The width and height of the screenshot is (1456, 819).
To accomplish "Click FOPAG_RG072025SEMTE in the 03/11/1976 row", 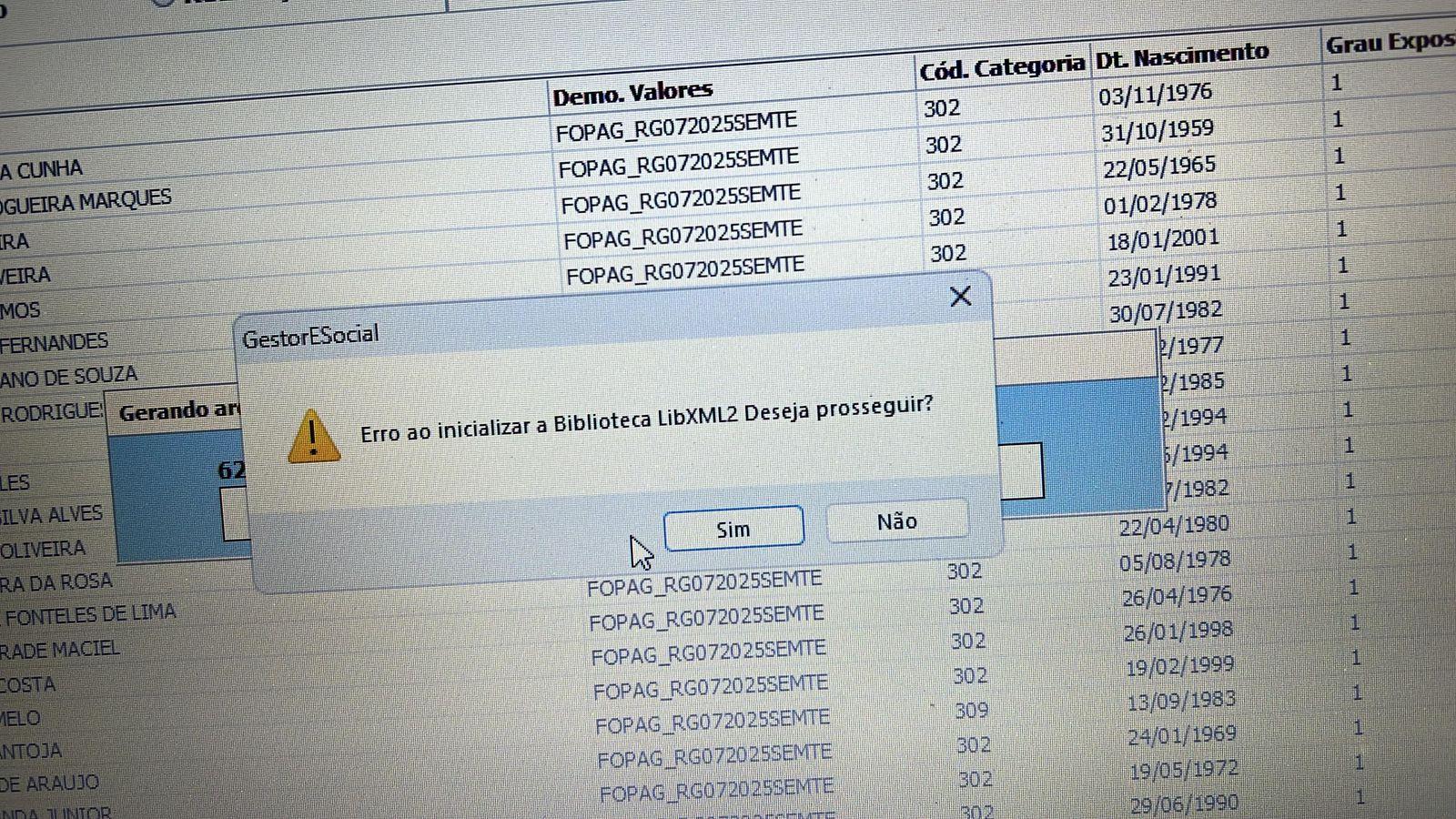I will point(676,127).
